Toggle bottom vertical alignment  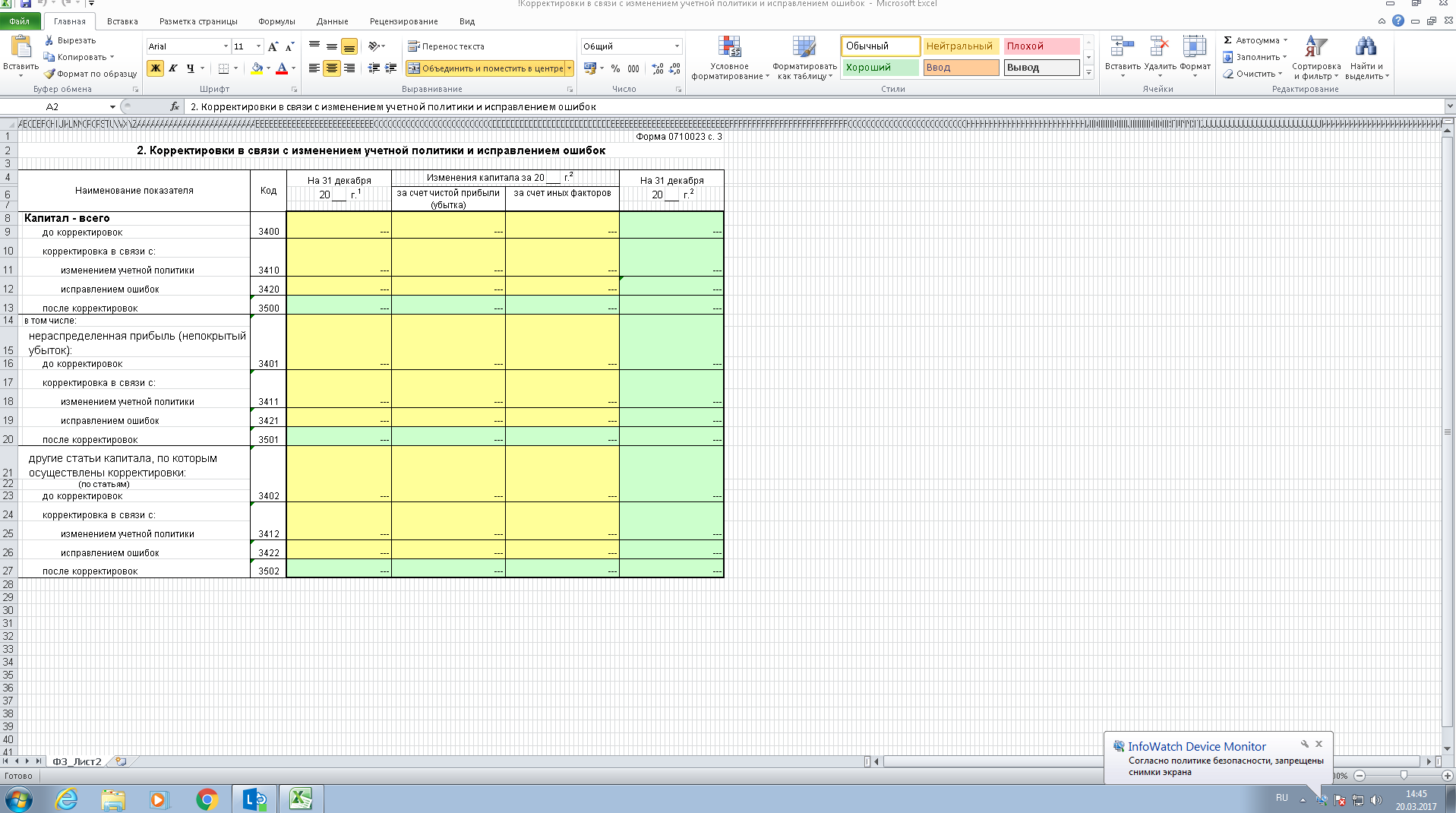[349, 46]
